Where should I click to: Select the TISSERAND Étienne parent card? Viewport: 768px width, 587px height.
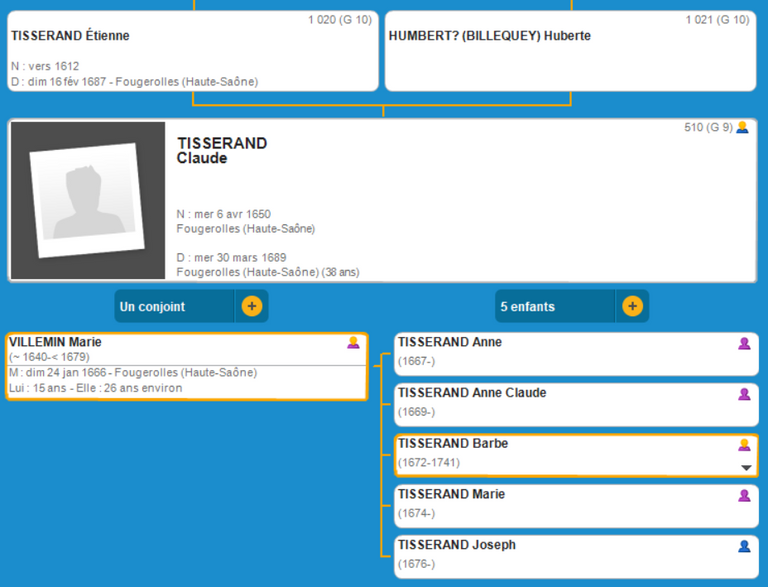coord(193,52)
